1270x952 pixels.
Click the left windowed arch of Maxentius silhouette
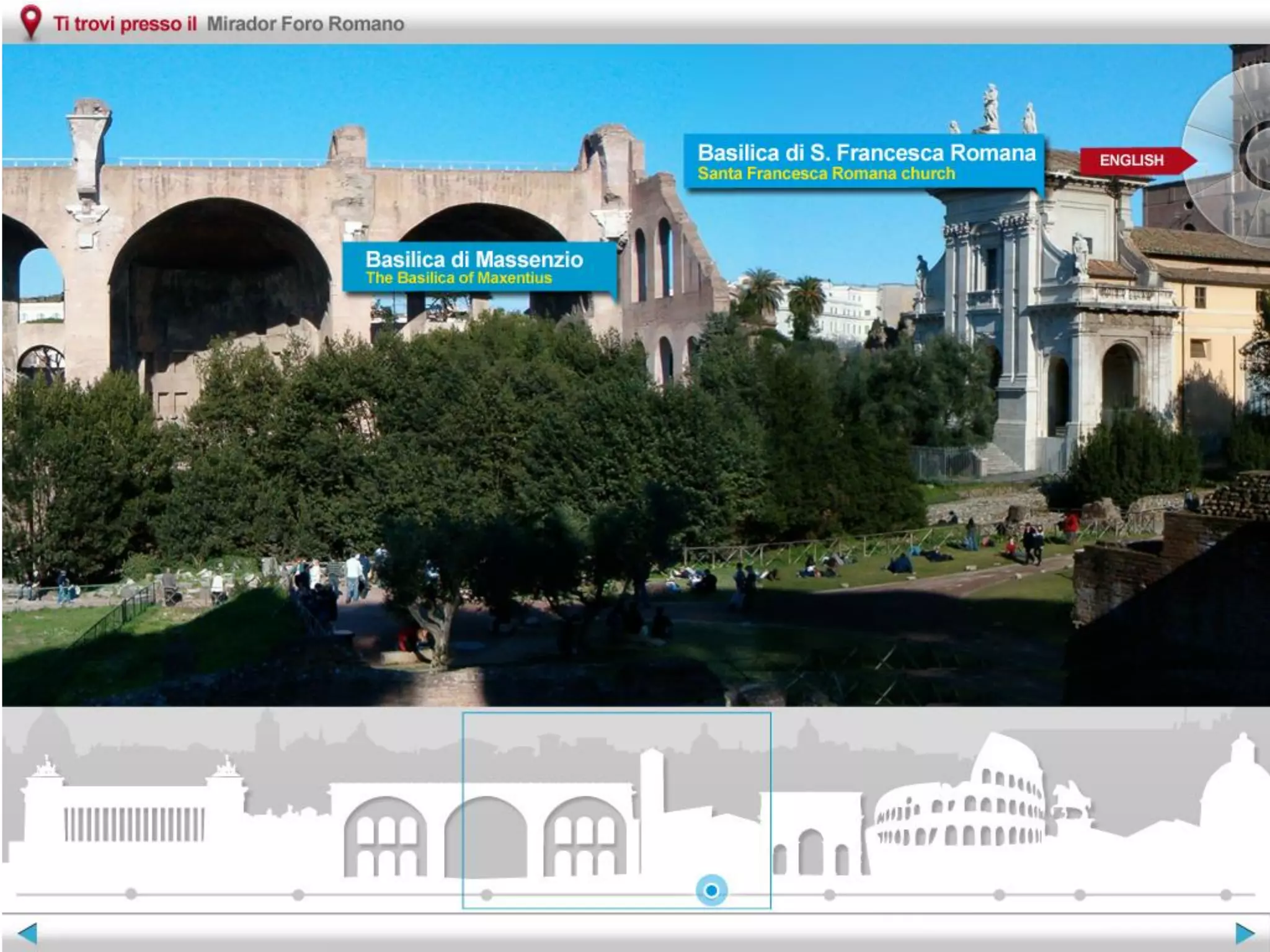[386, 837]
